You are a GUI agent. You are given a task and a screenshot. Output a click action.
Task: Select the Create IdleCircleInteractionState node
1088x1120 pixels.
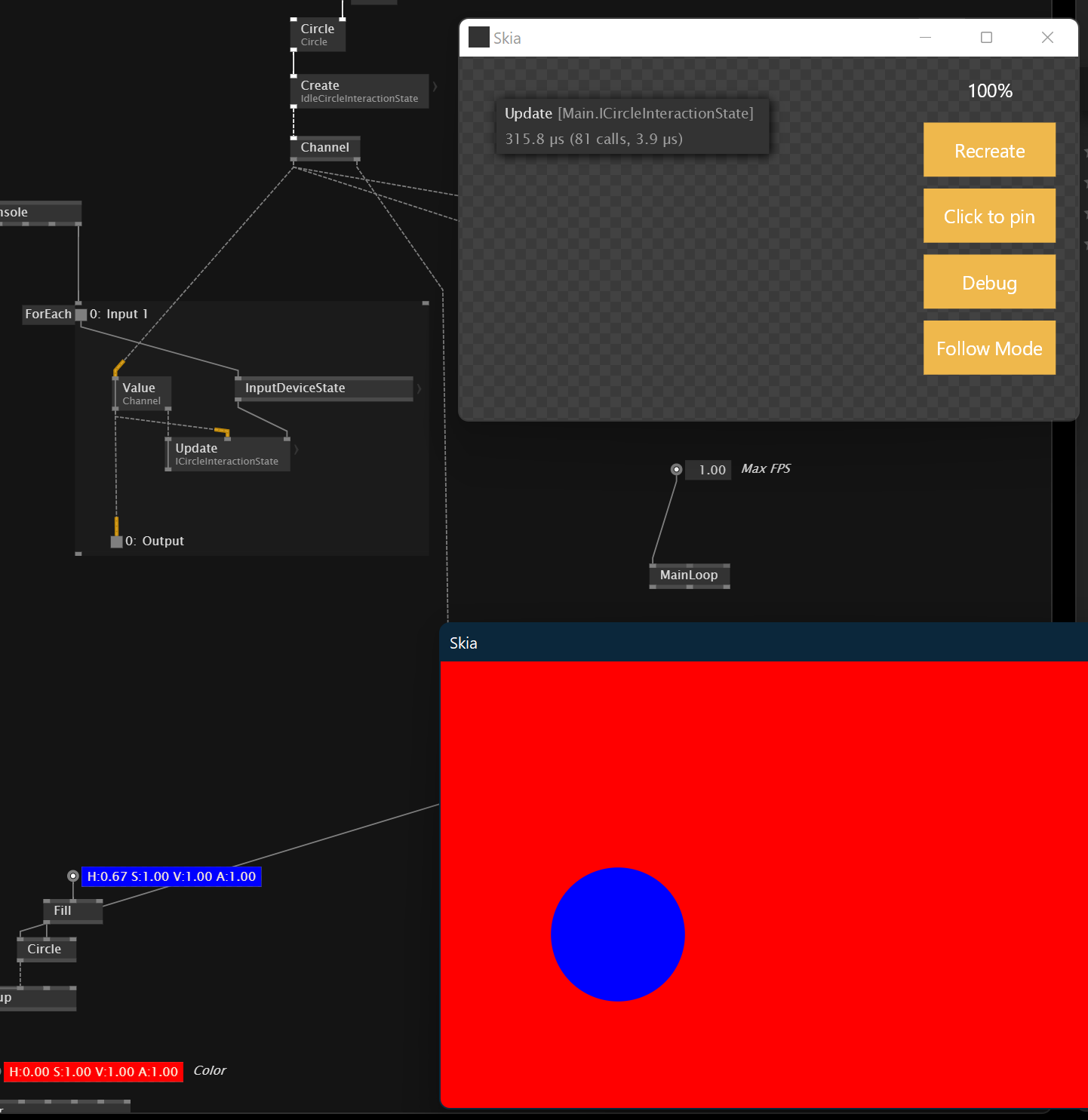coord(360,91)
